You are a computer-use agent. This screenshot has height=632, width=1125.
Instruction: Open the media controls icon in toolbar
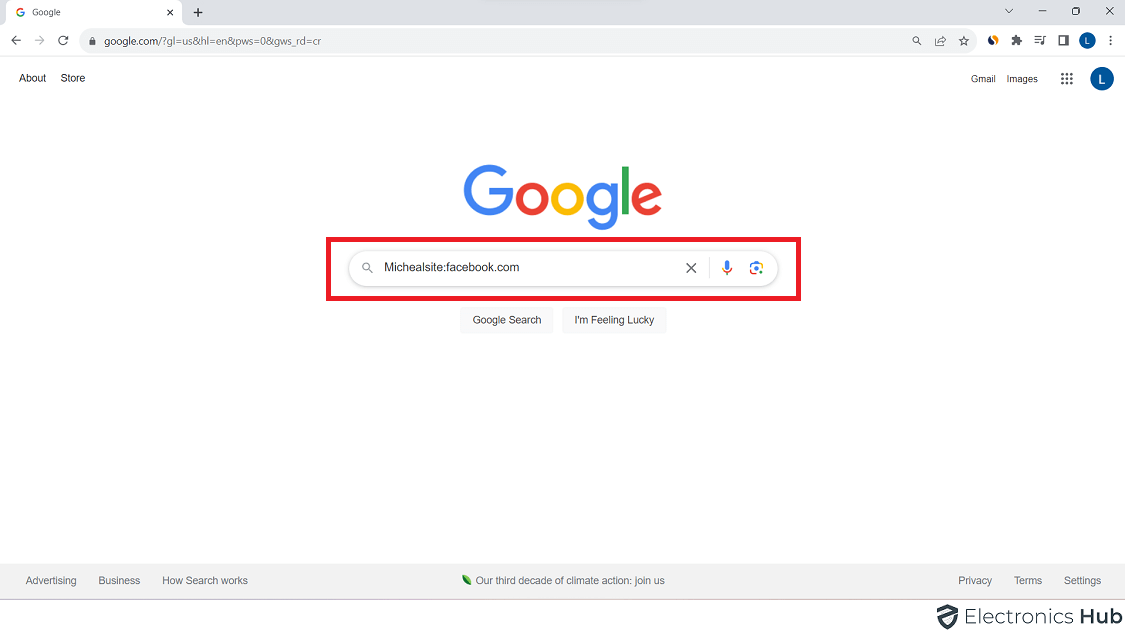point(1040,41)
